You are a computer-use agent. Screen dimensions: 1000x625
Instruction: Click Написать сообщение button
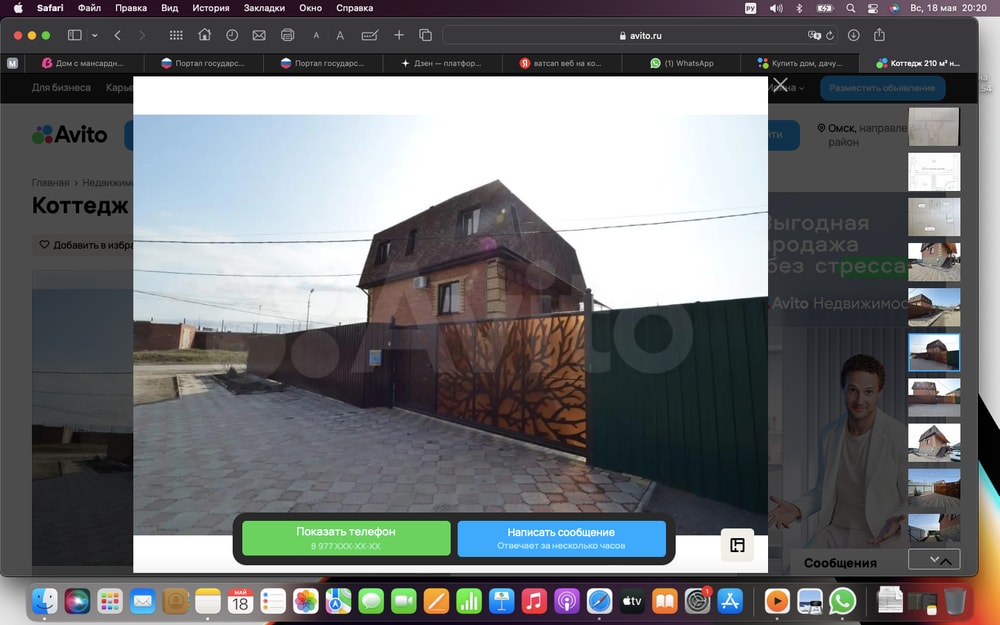561,538
